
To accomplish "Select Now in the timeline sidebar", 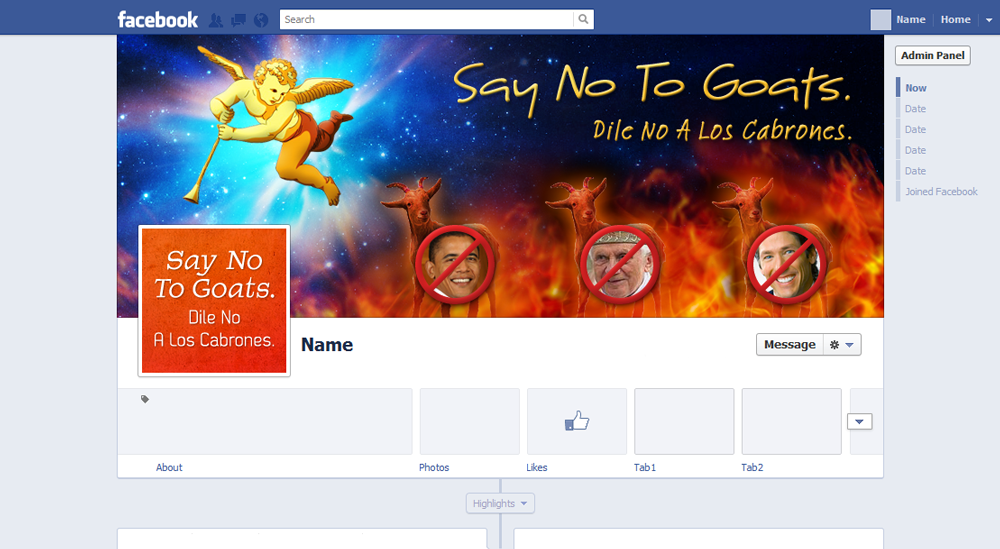I will pyautogui.click(x=916, y=88).
